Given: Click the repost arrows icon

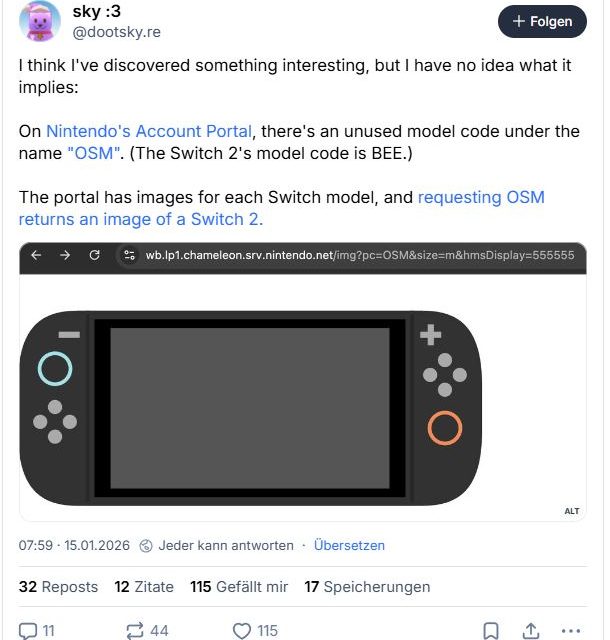Looking at the screenshot, I should coord(135,630).
